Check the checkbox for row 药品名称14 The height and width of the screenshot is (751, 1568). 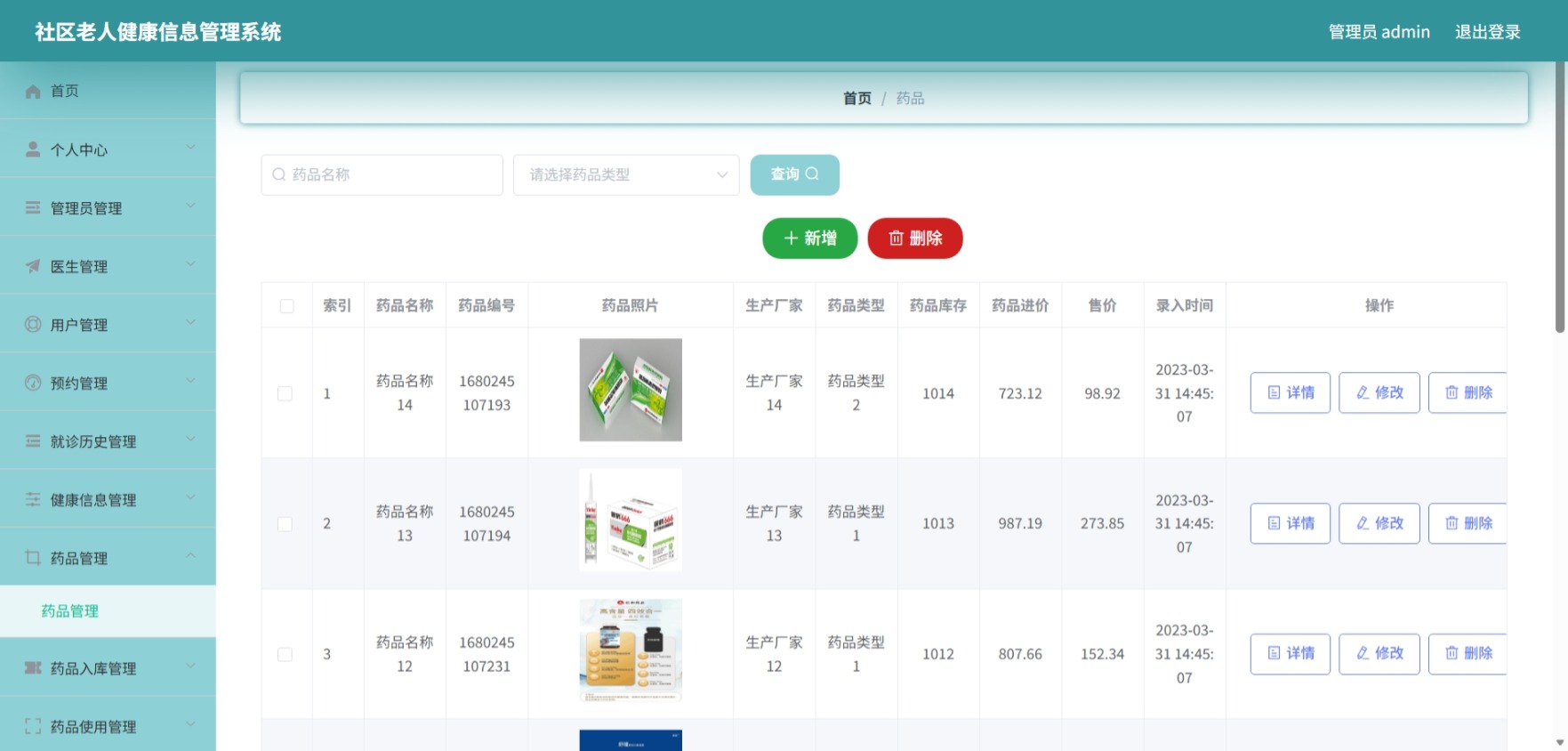[x=285, y=393]
